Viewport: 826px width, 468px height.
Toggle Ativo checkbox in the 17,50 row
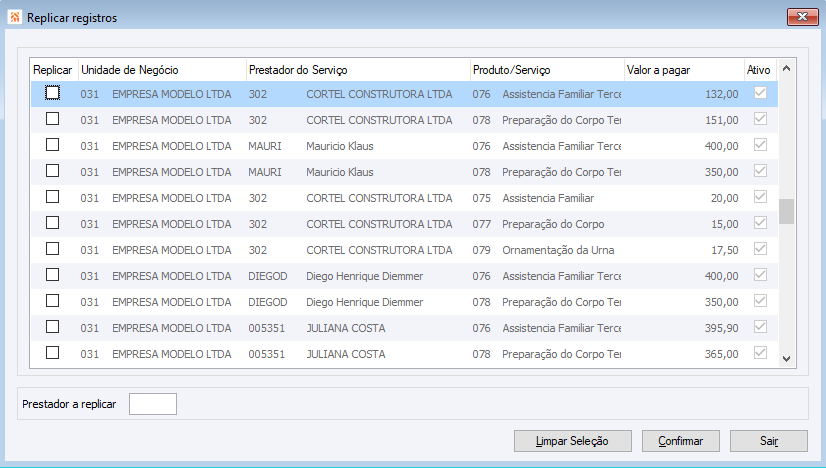tap(760, 249)
